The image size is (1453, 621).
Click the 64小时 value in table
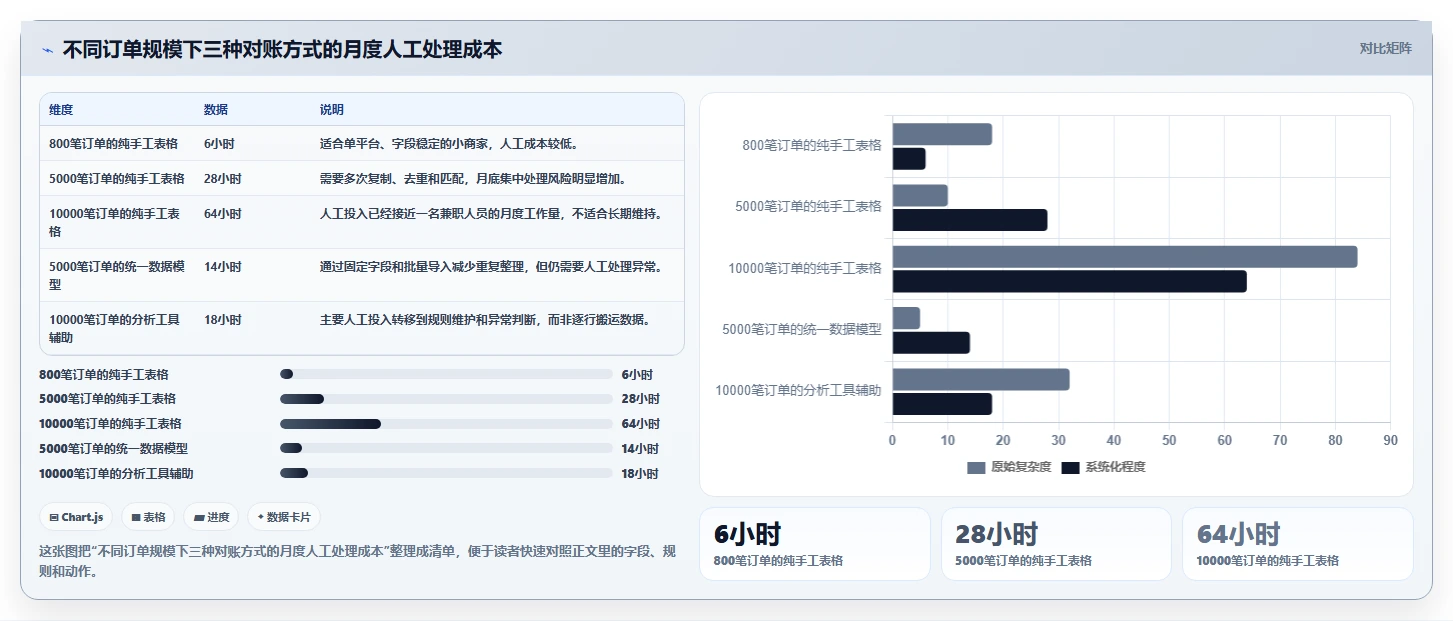tap(222, 214)
